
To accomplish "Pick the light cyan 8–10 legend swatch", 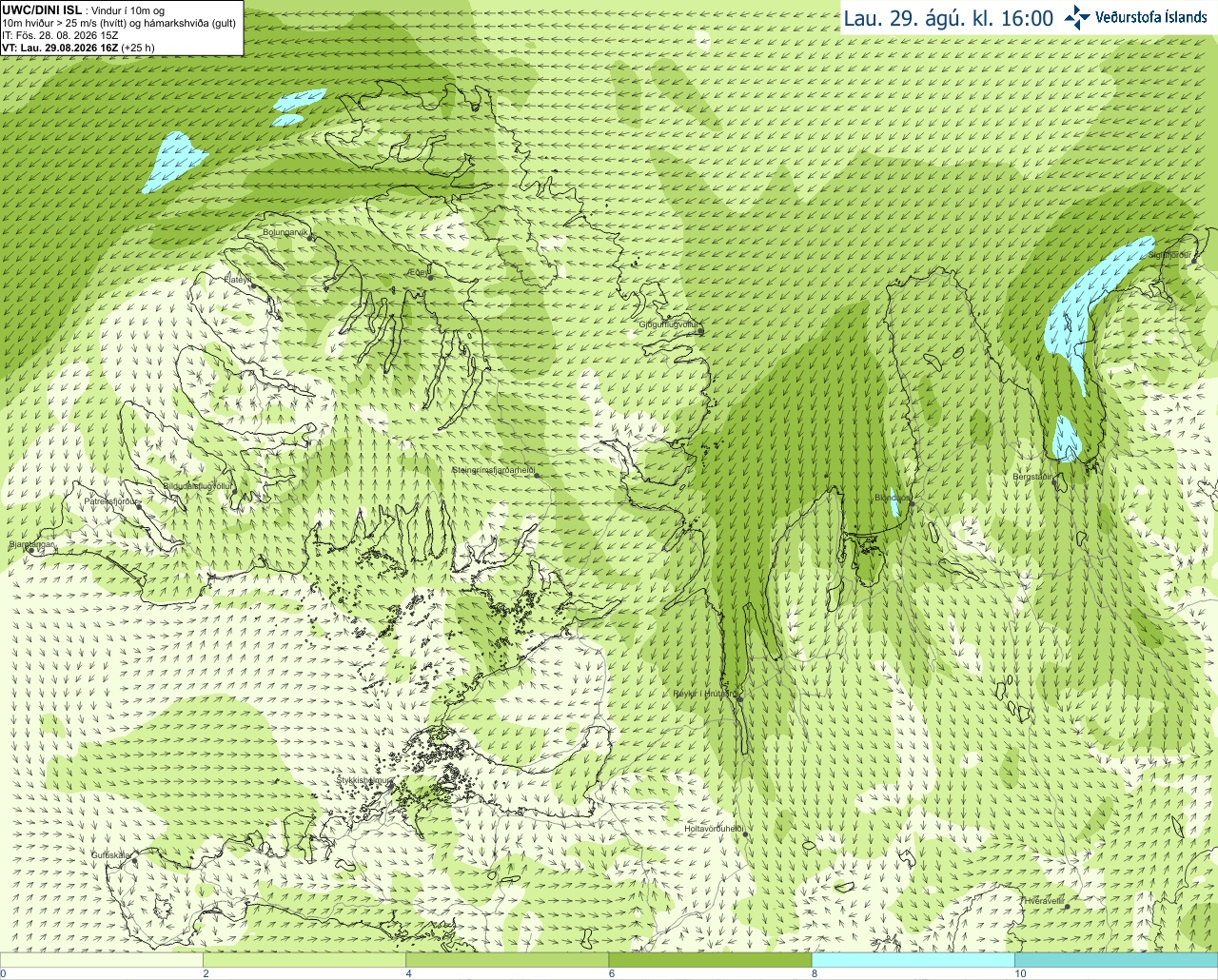I will (913, 960).
